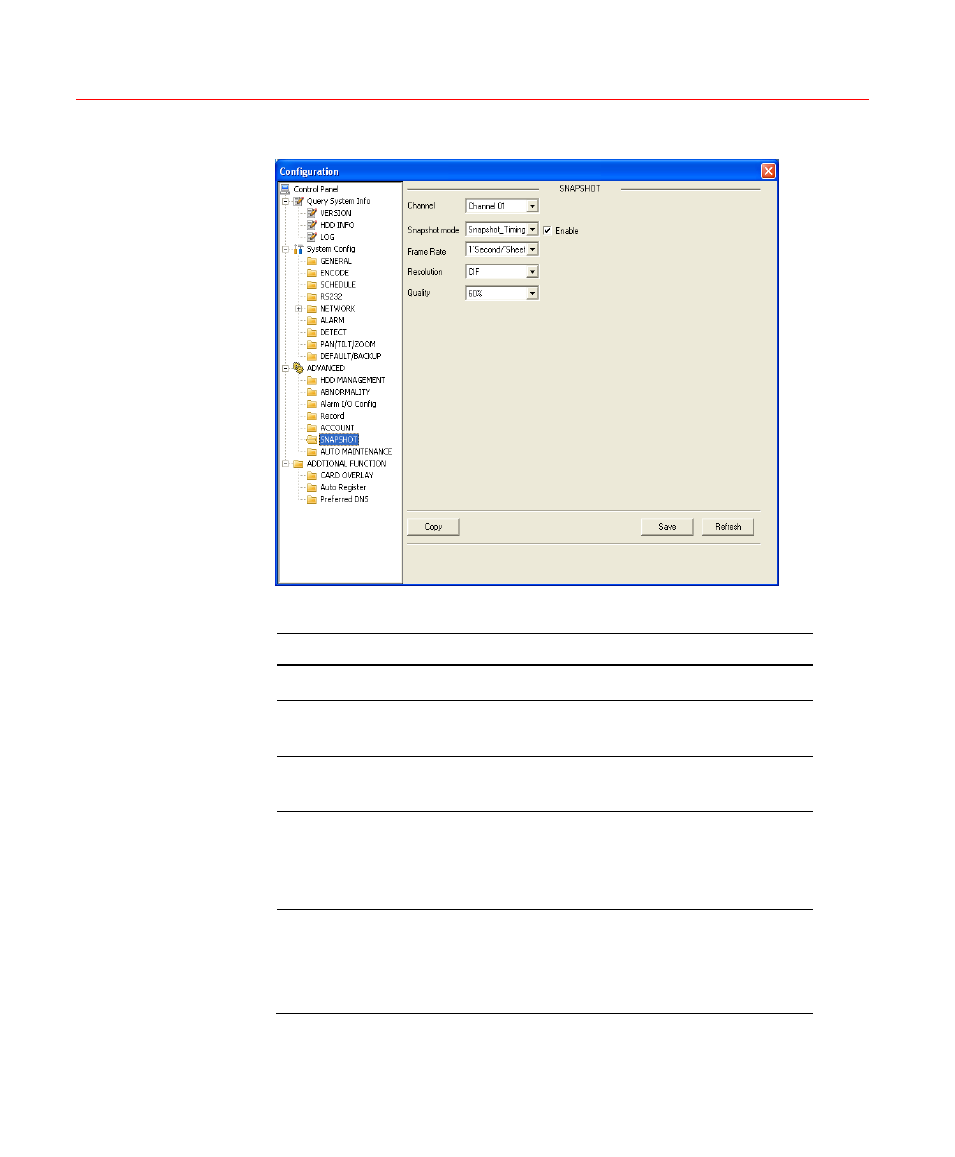Click the DETECT folder icon
The width and height of the screenshot is (955, 1157).
(311, 332)
